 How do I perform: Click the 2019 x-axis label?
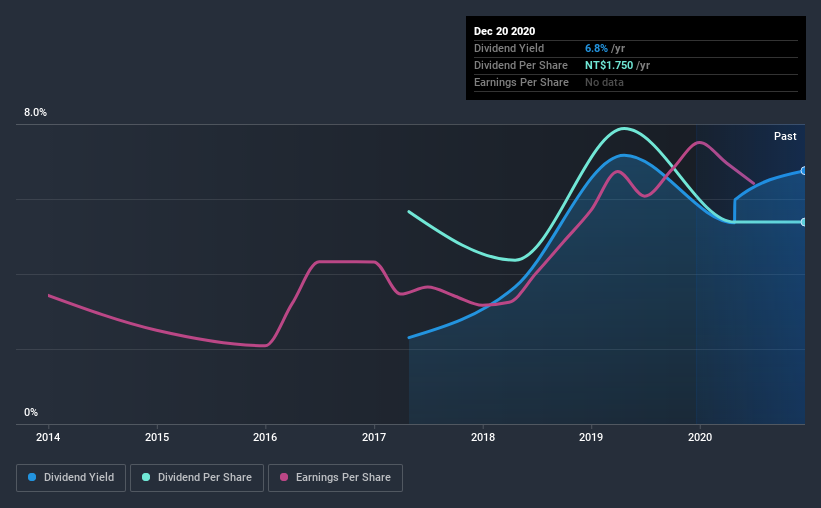591,437
